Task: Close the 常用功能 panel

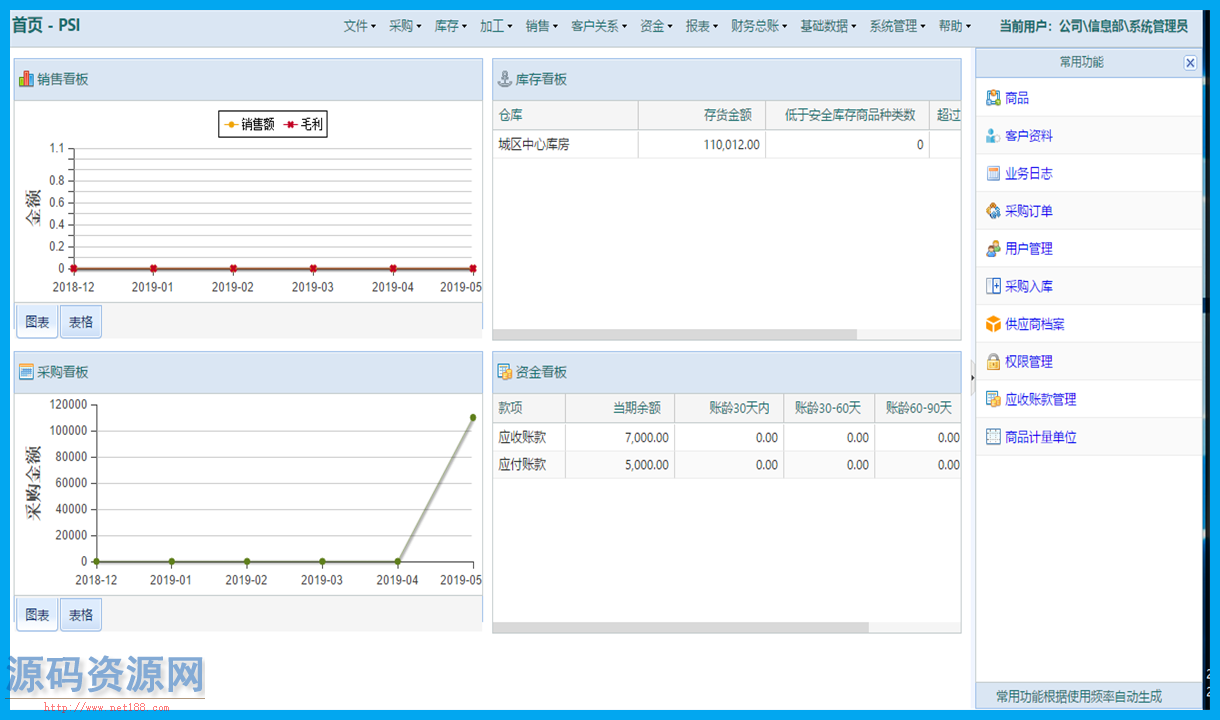Action: tap(1190, 62)
